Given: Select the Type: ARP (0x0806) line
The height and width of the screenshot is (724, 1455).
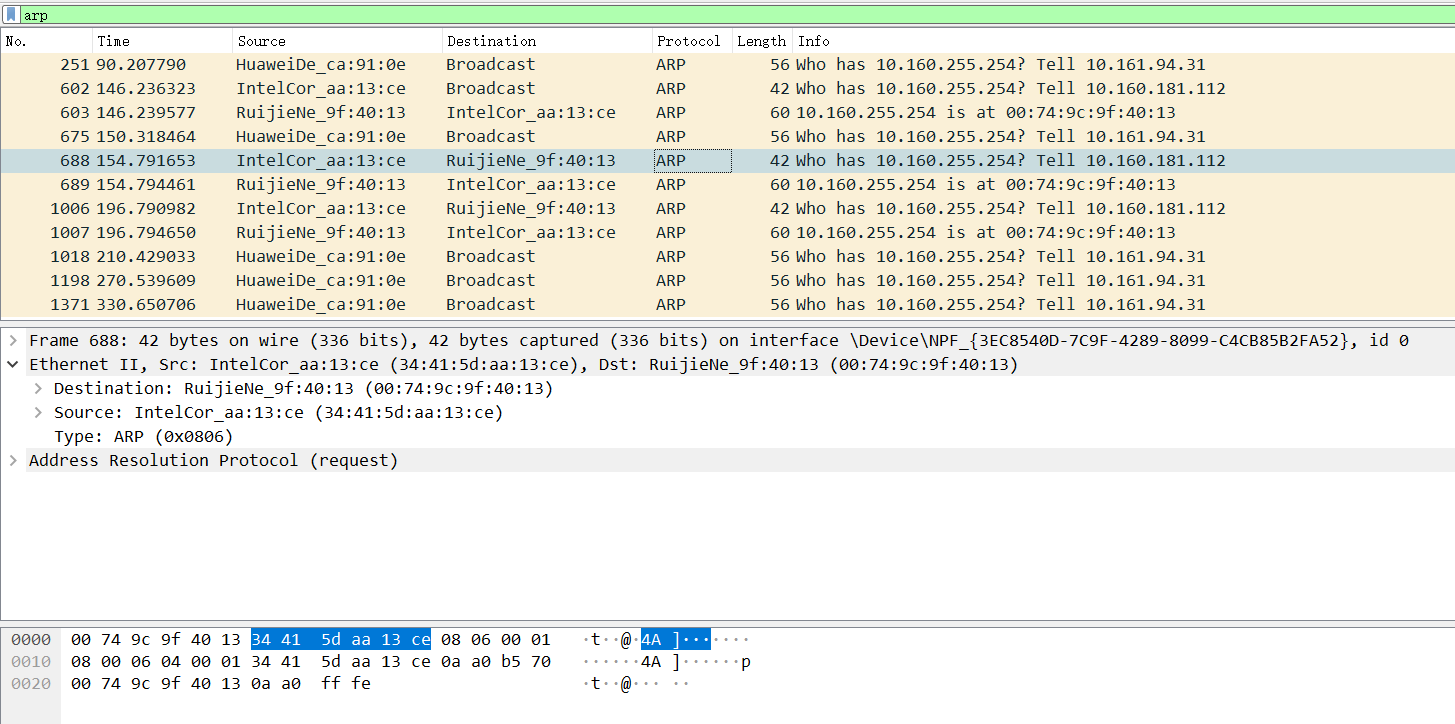Looking at the screenshot, I should [143, 437].
